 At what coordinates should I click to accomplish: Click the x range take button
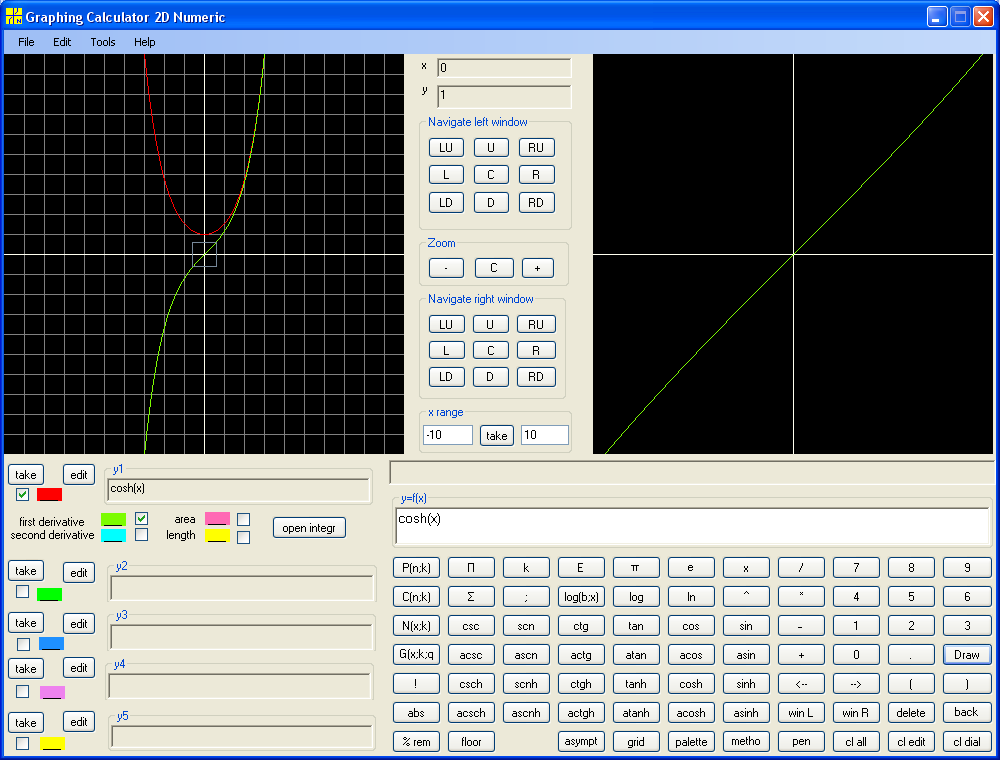coord(497,435)
